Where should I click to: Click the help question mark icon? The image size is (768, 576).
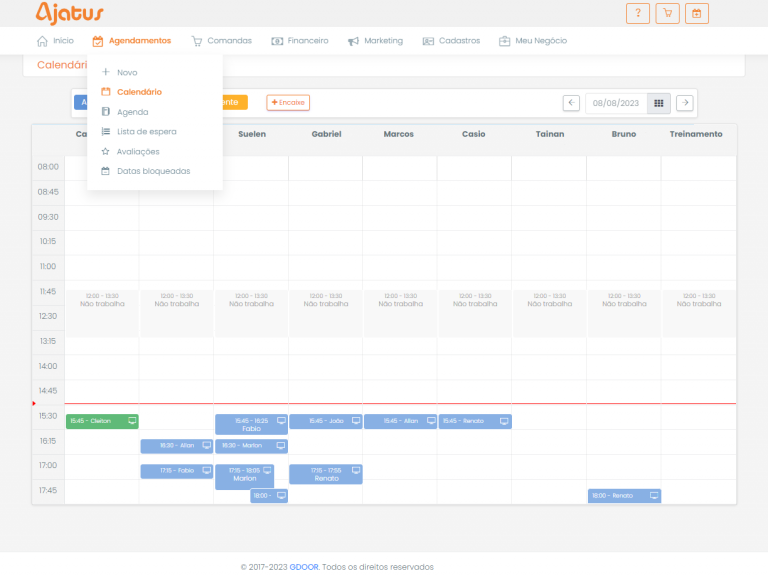point(637,13)
